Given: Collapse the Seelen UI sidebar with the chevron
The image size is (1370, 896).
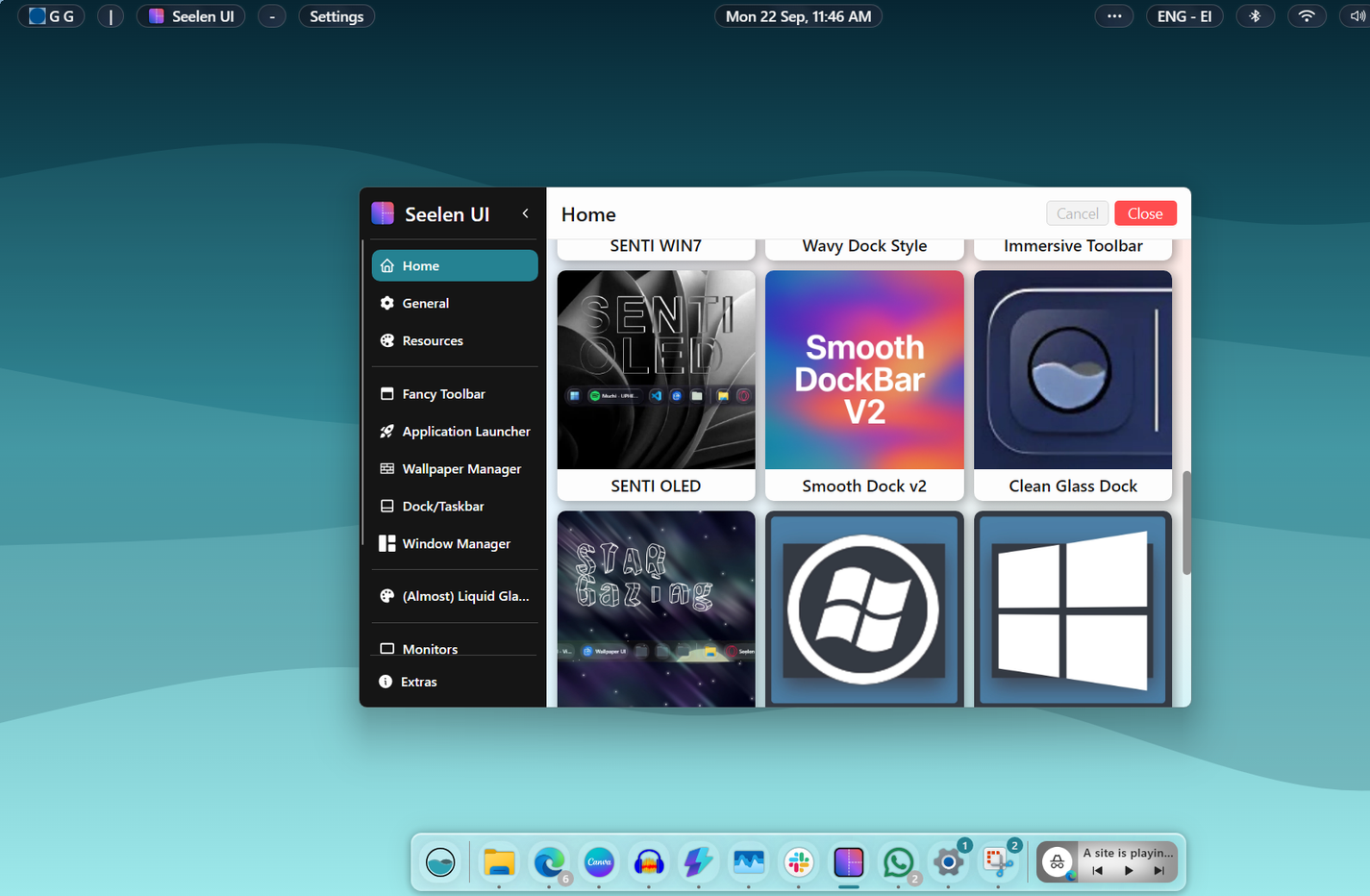Looking at the screenshot, I should (525, 213).
